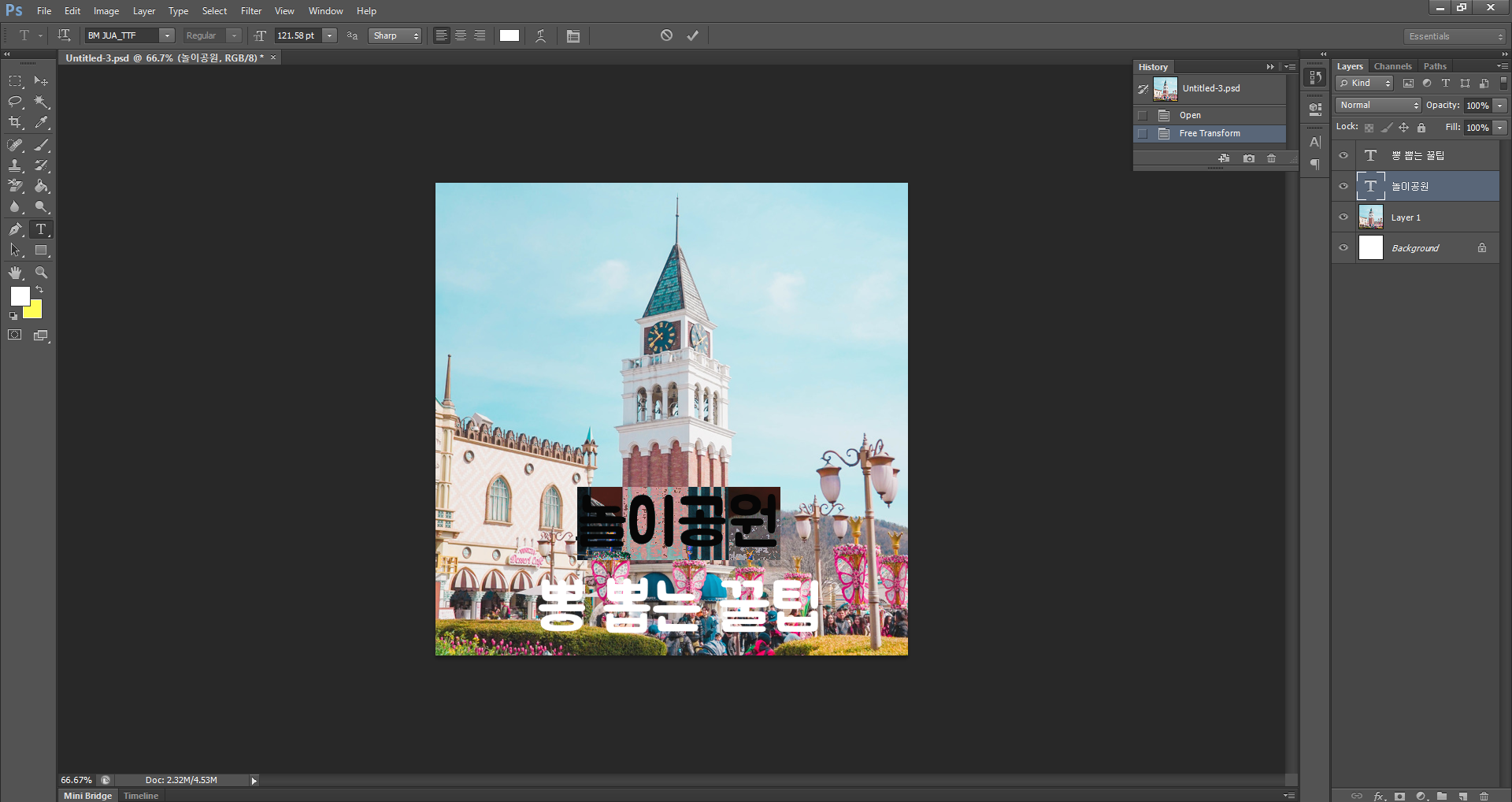This screenshot has height=802, width=1512.
Task: Select the Eraser tool
Action: click(x=15, y=186)
